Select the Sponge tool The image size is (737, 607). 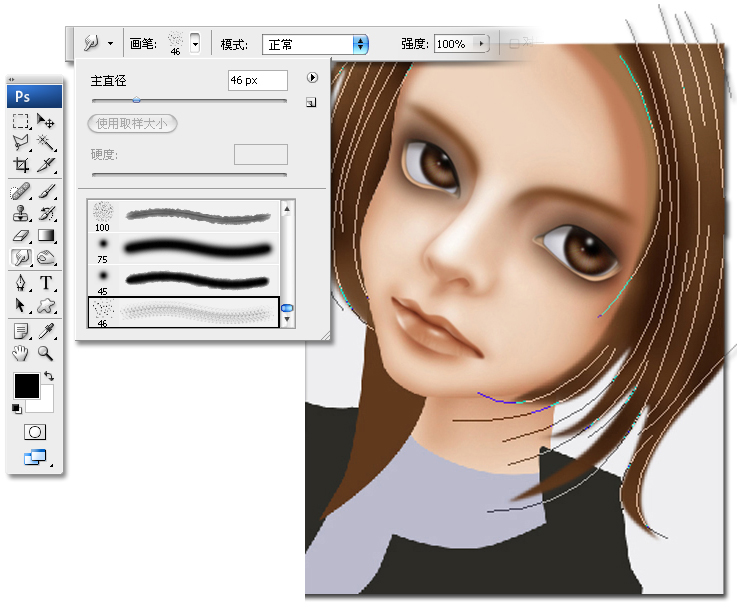coord(46,257)
